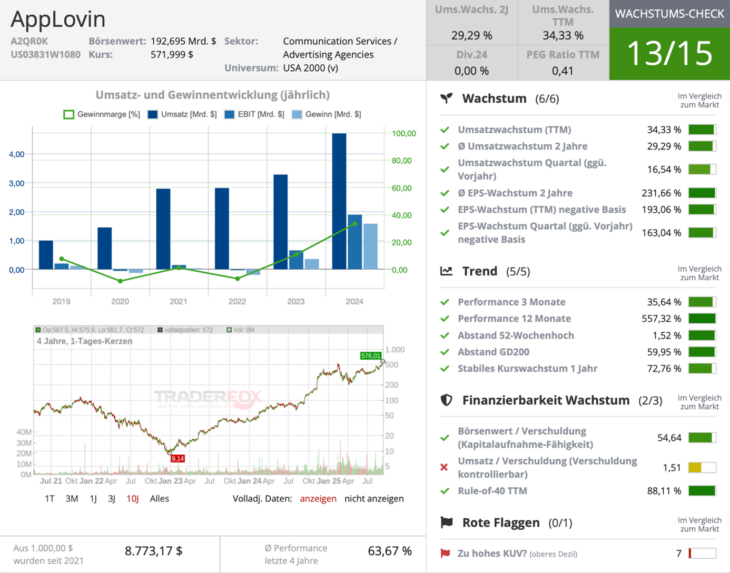Toggle EBIT [Mrd. $] legend entry
This screenshot has width=730, height=573.
[254, 114]
